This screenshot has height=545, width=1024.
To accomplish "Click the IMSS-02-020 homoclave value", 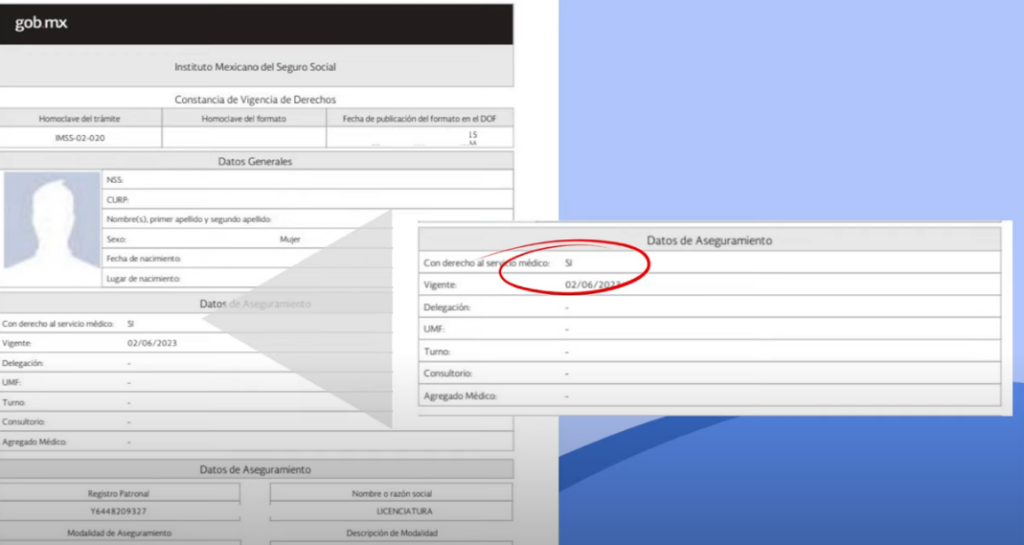I will pos(80,138).
